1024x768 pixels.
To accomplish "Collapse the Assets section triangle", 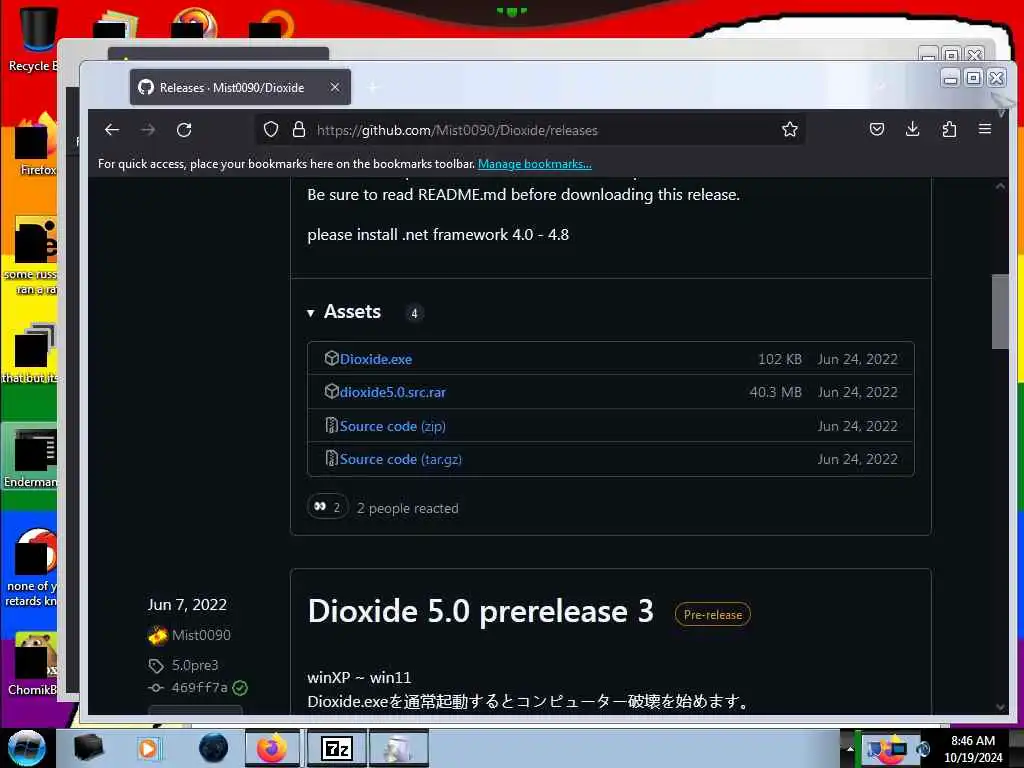I will click(310, 313).
